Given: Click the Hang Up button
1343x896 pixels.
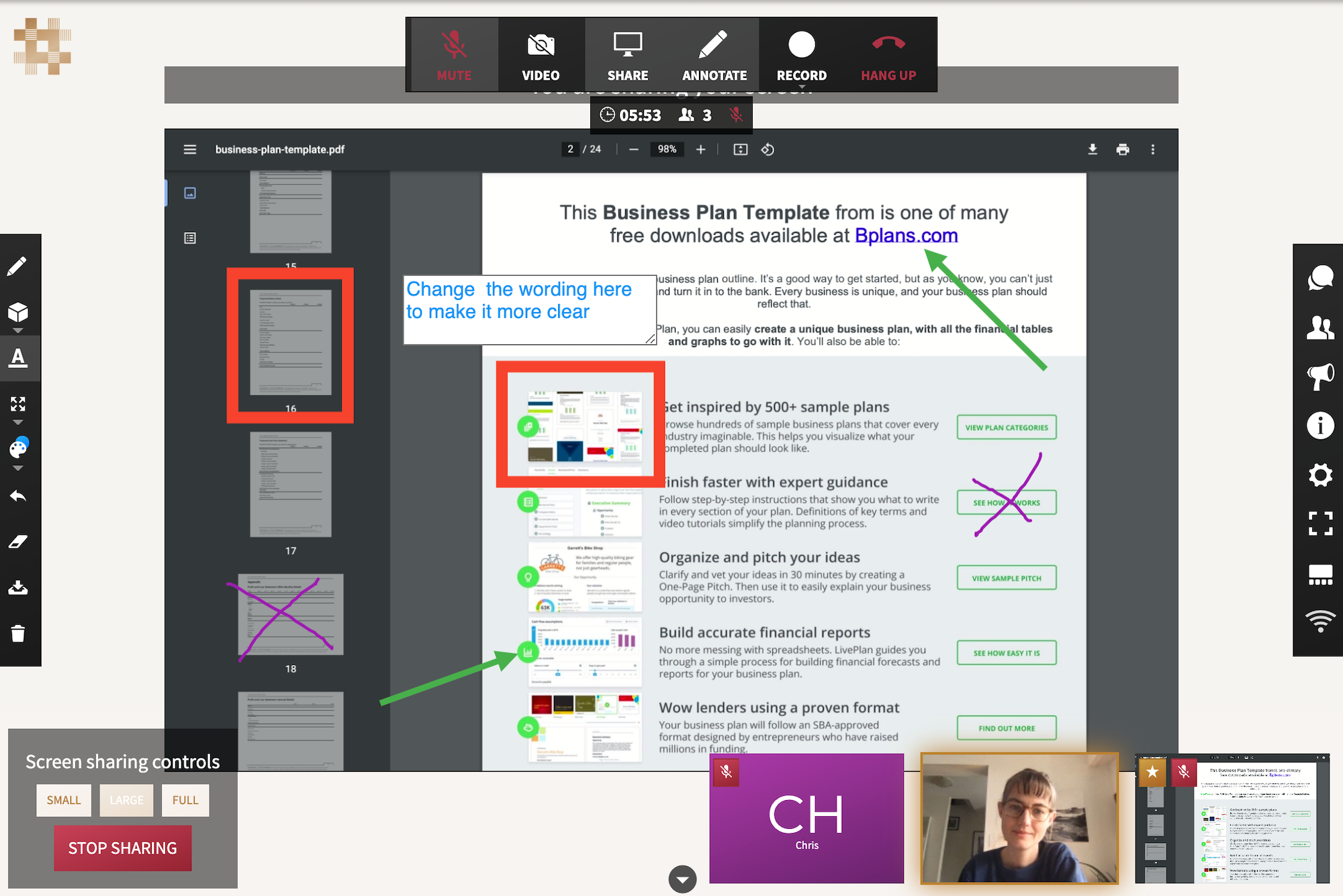Looking at the screenshot, I should (885, 54).
